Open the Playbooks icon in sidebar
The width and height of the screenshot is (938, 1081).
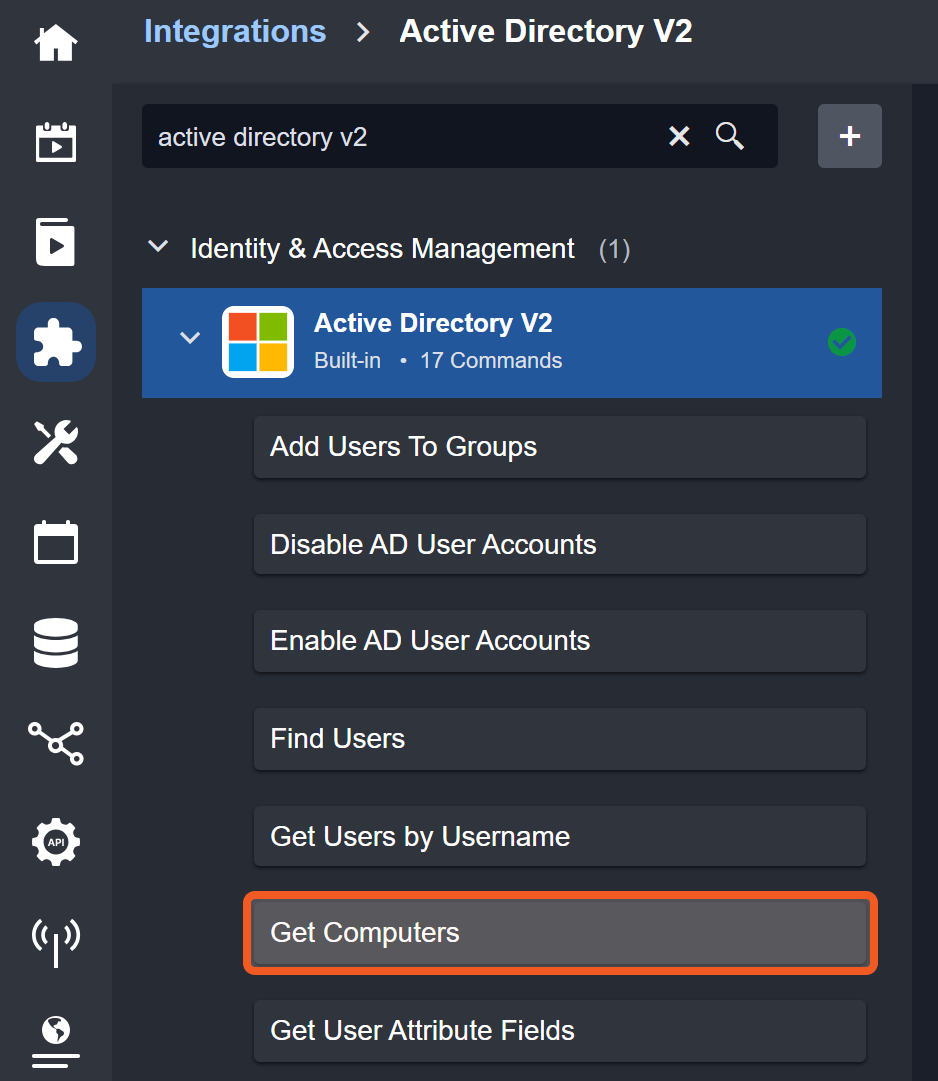pos(55,242)
